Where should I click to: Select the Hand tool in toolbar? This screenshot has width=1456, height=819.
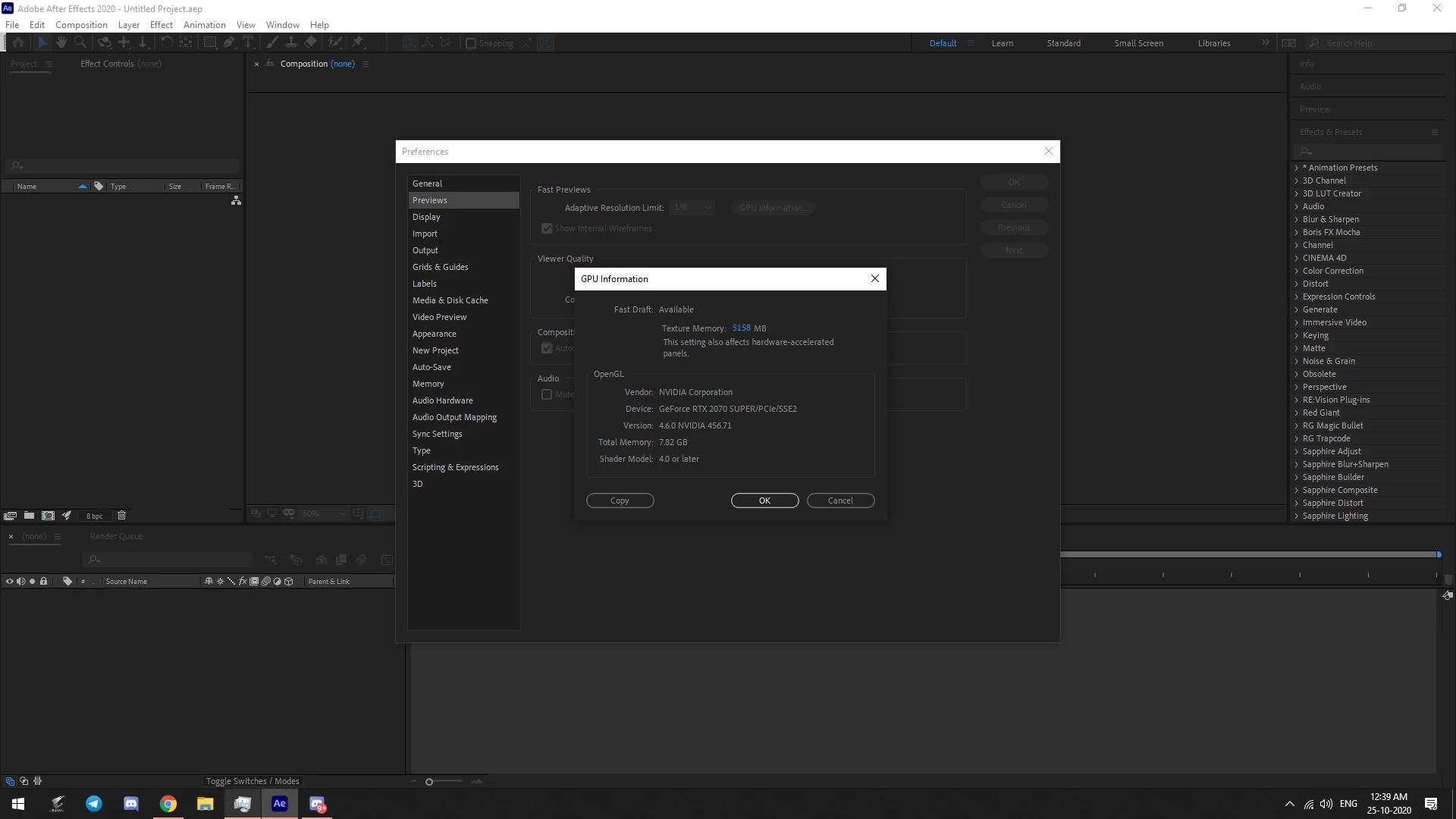pyautogui.click(x=61, y=42)
